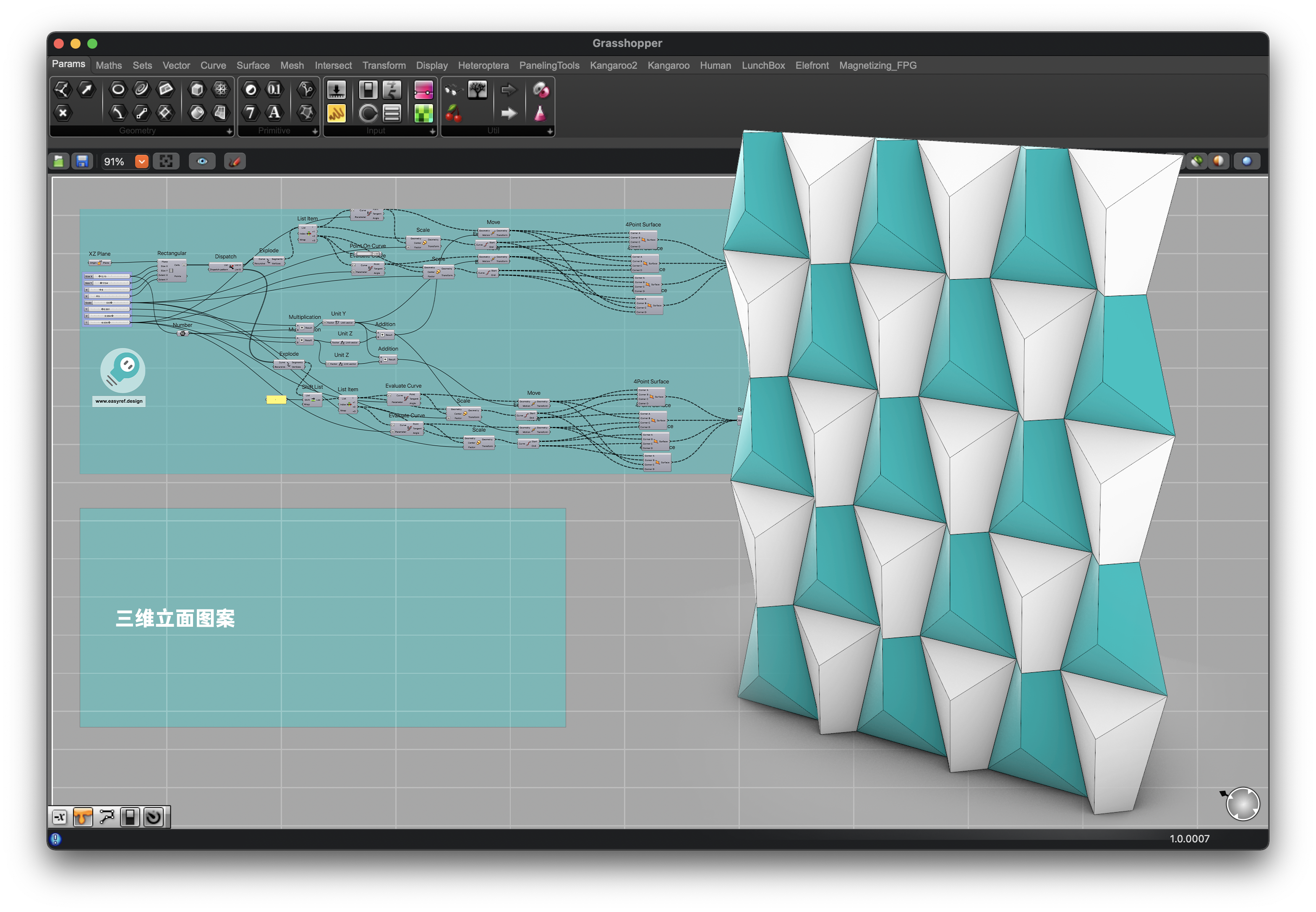Click the zoom extents button
1316x912 pixels.
[x=166, y=162]
